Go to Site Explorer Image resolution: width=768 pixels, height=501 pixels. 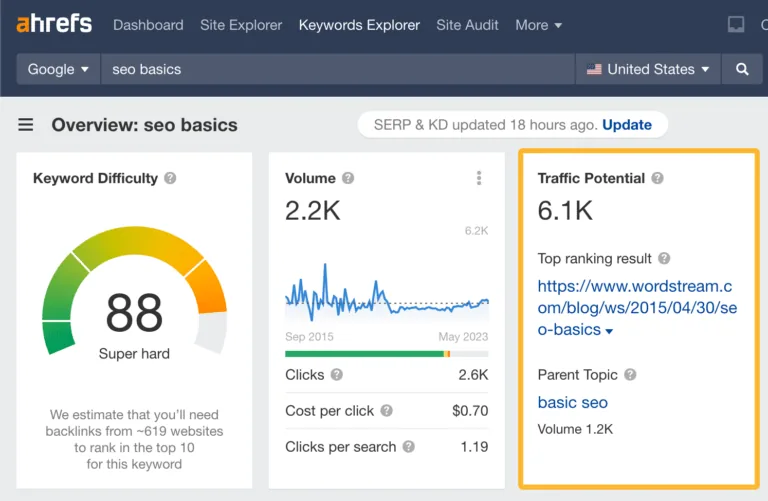point(241,25)
